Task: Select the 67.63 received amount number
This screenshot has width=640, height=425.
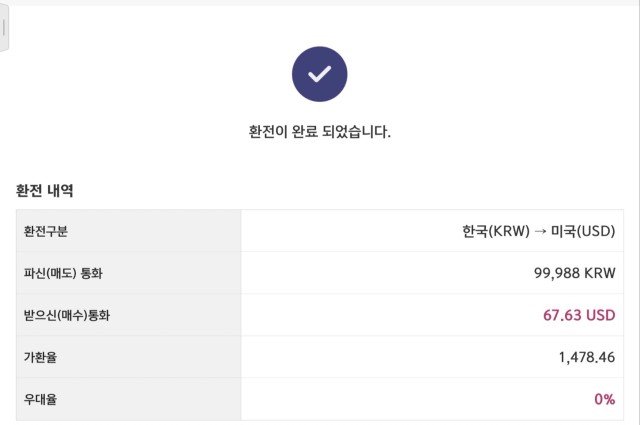Action: click(x=562, y=315)
